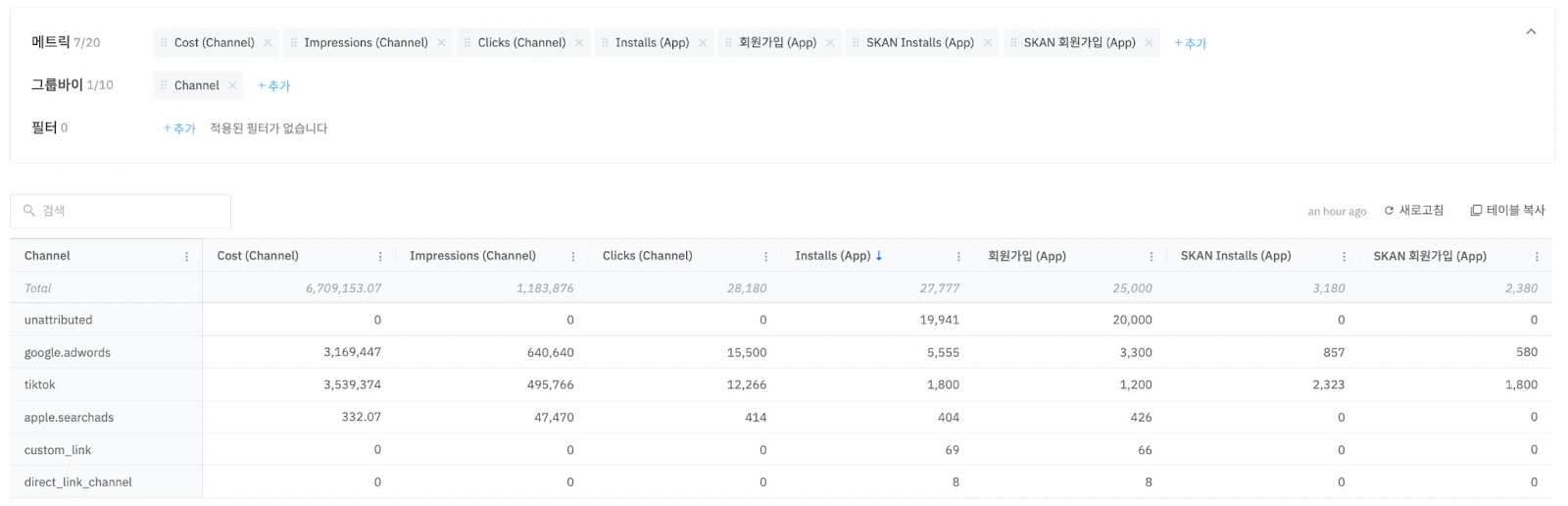Collapse the metrics settings panel
This screenshot has width=1568, height=506.
point(1531,32)
